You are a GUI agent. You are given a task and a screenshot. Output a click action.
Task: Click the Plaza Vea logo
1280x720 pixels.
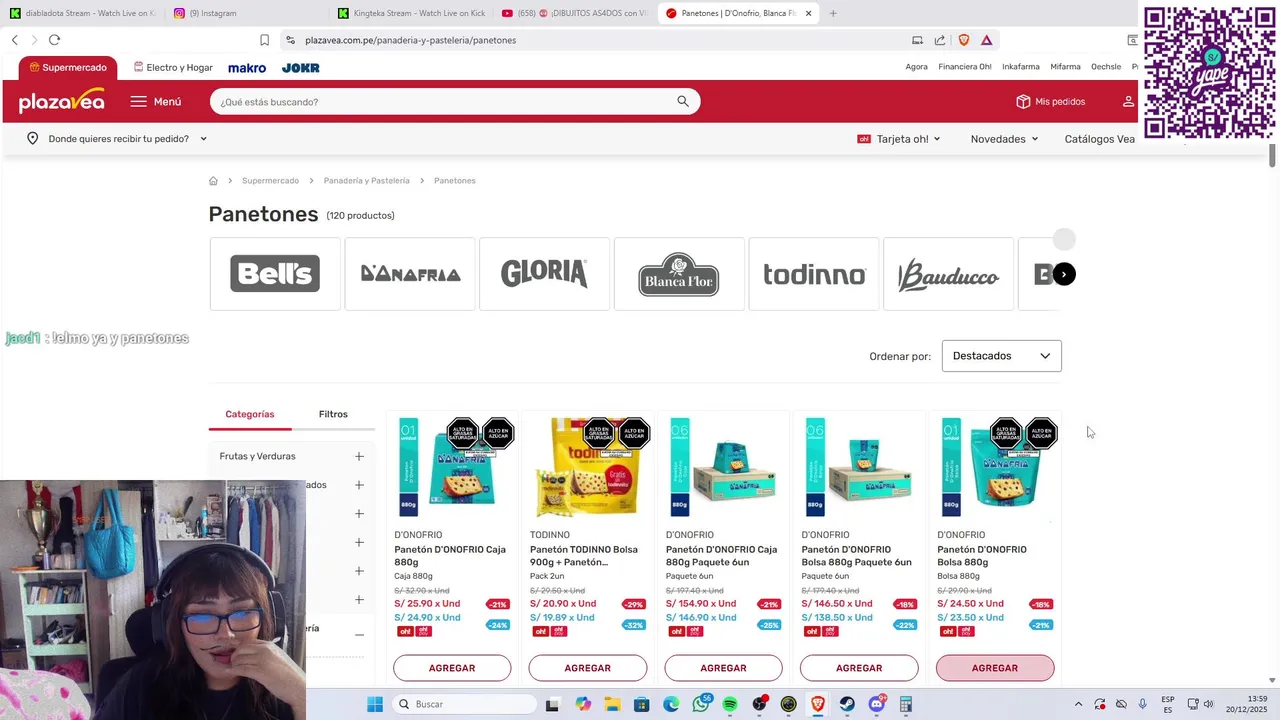click(x=62, y=101)
